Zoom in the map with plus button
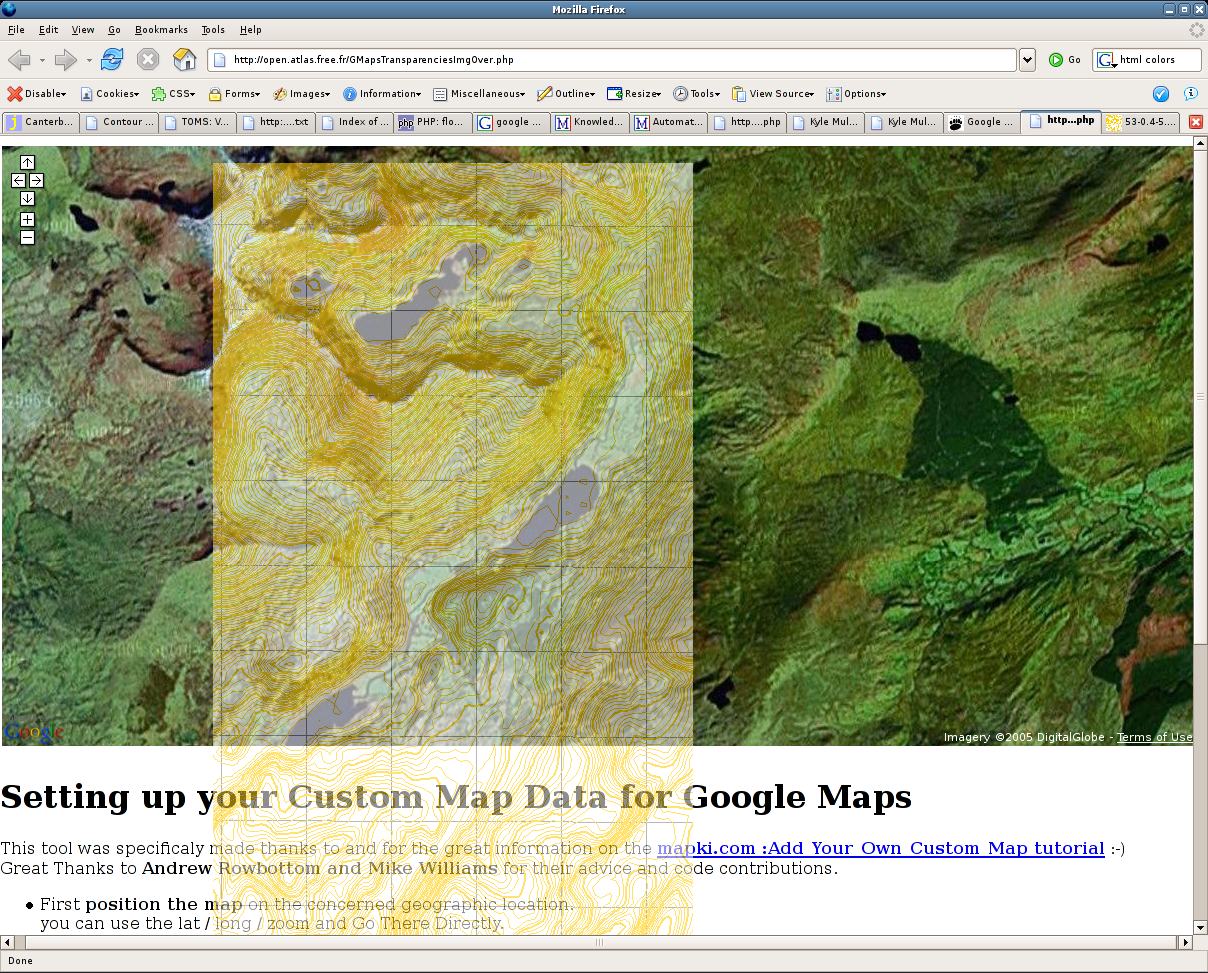The height and width of the screenshot is (973, 1208). (27, 219)
